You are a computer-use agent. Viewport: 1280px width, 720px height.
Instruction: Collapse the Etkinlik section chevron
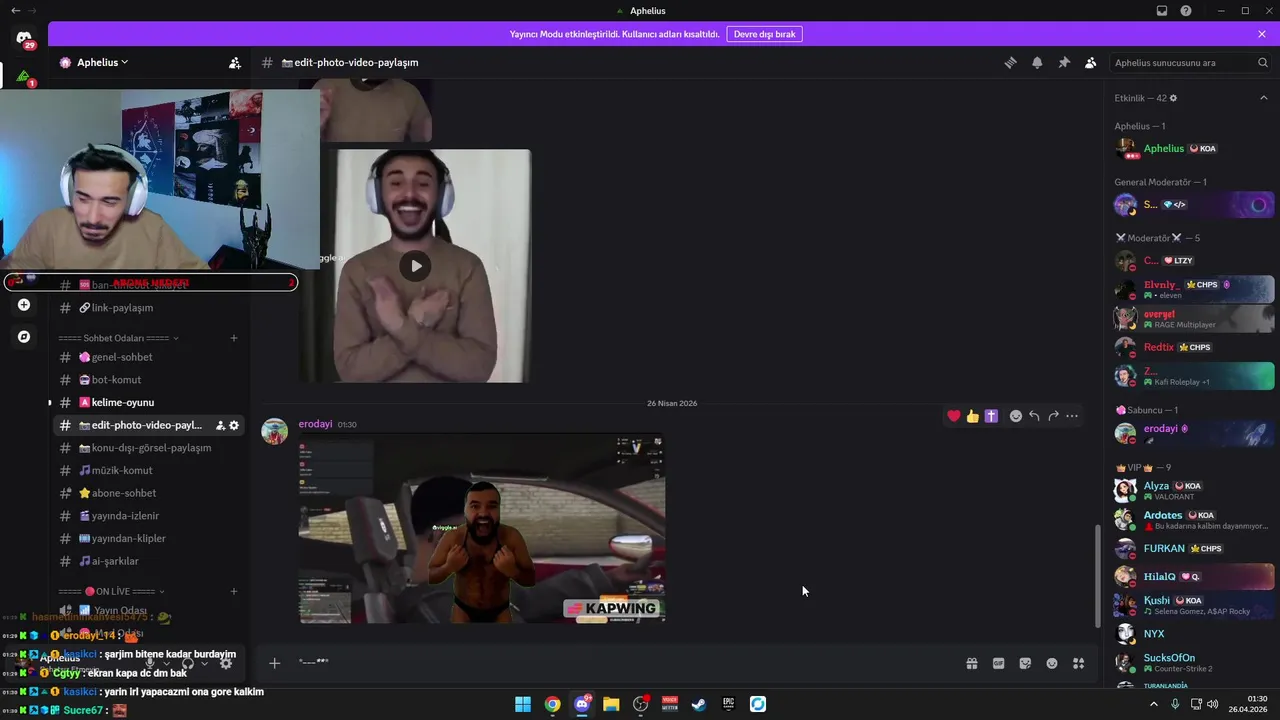click(1263, 98)
